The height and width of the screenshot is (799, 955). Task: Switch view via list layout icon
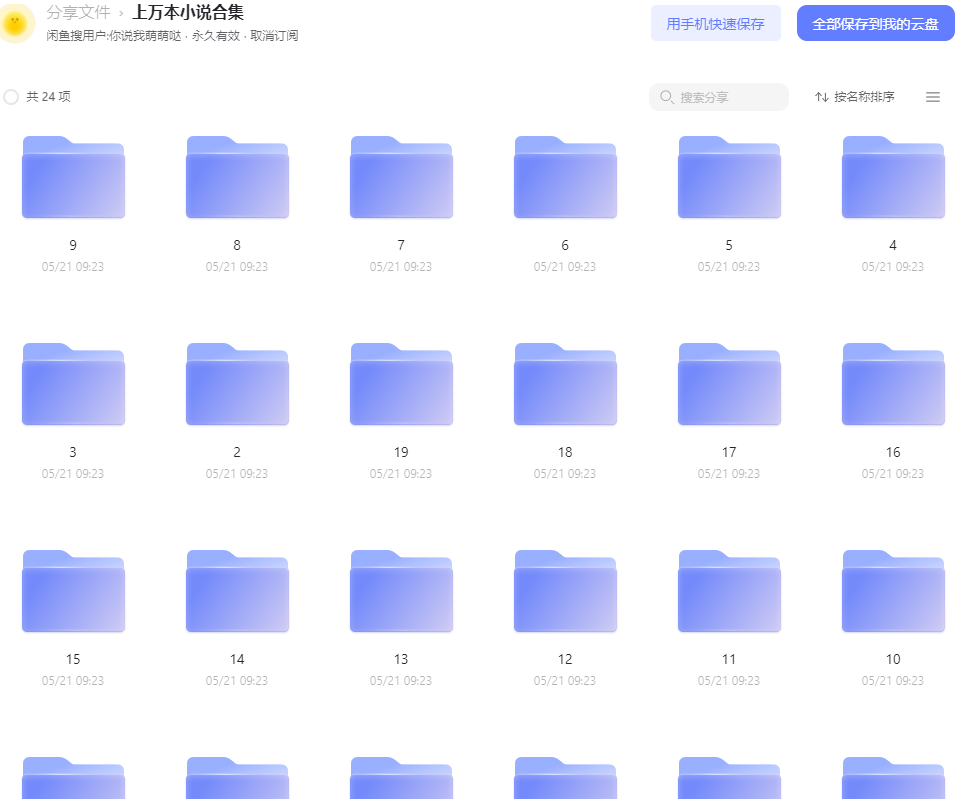point(932,97)
